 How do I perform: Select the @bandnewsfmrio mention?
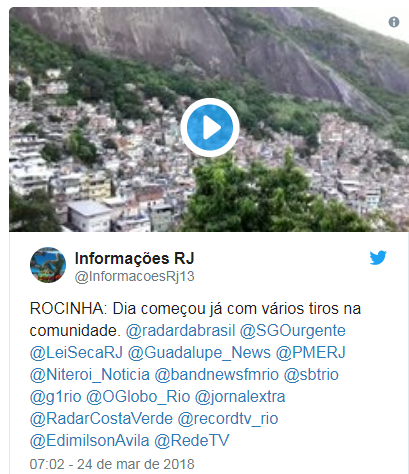[x=217, y=375]
